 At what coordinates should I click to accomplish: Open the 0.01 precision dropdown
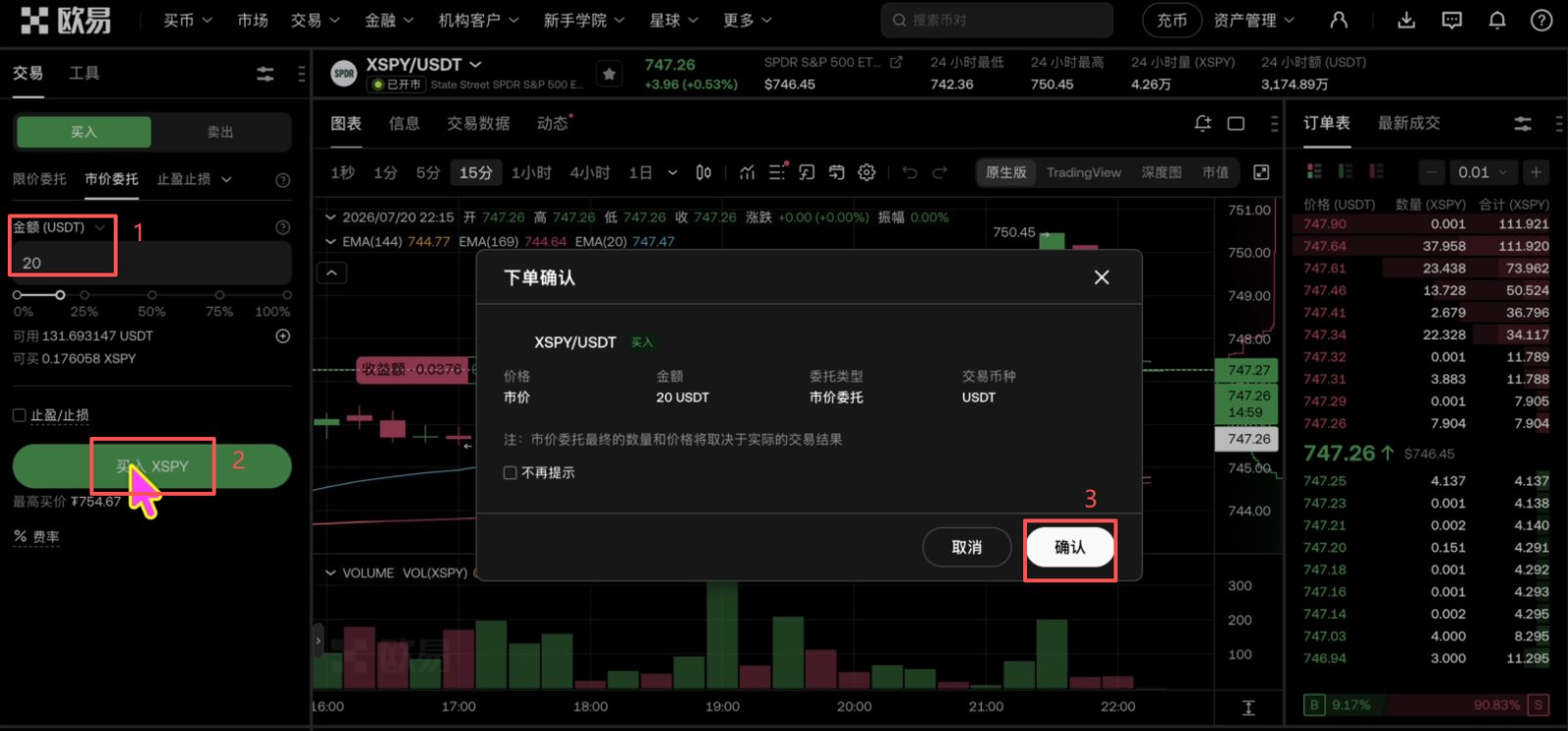click(x=1481, y=172)
